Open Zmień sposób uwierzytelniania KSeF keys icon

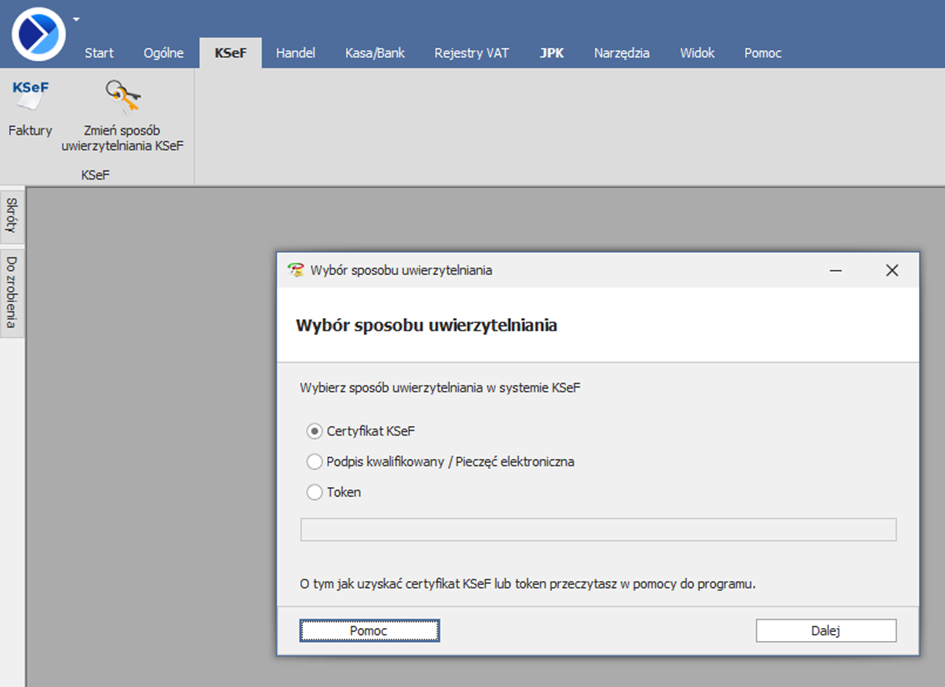pyautogui.click(x=123, y=97)
